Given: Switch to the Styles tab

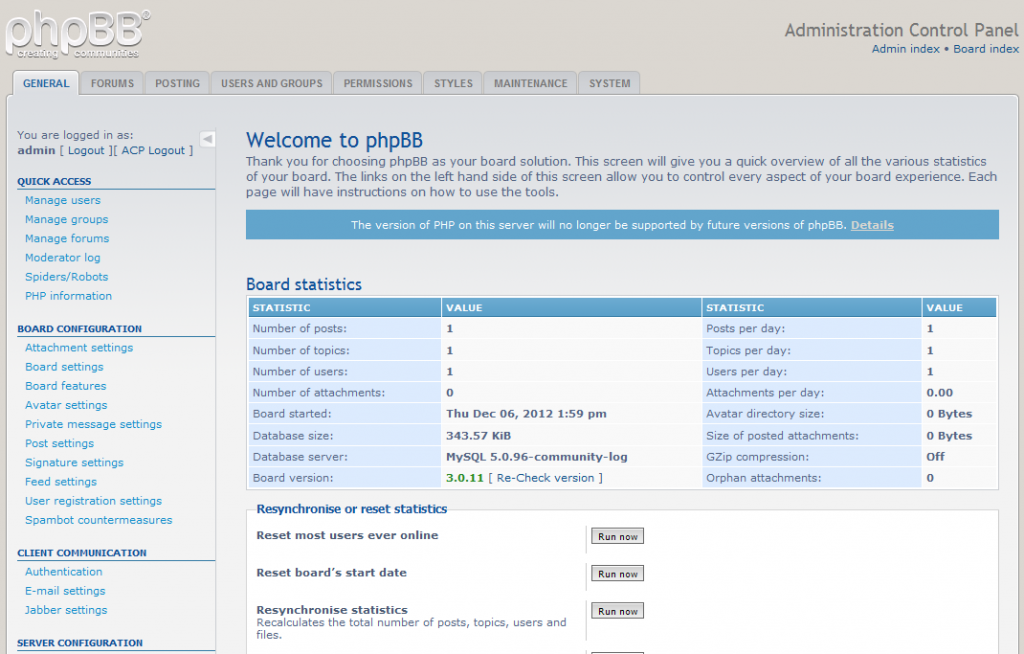Looking at the screenshot, I should (452, 83).
